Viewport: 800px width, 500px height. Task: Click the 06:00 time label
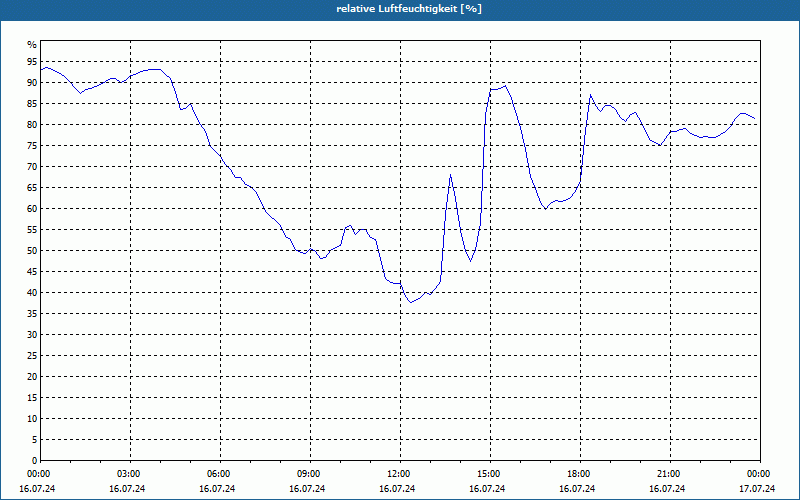pos(220,474)
